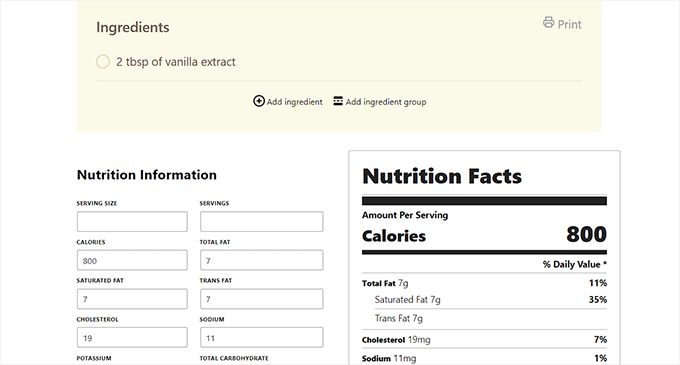Click the plus icon for Add ingredient
The width and height of the screenshot is (680, 365).
click(x=259, y=101)
